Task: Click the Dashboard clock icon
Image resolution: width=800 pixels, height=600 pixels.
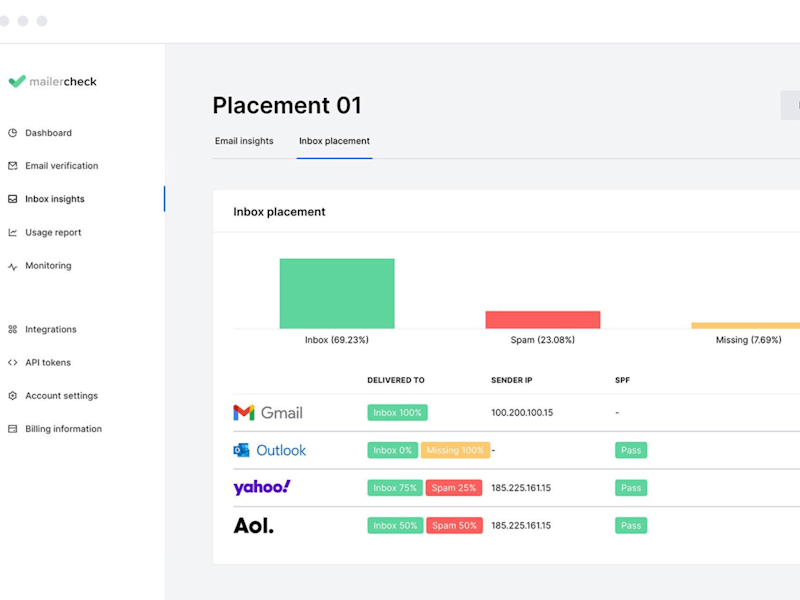Action: 13,133
